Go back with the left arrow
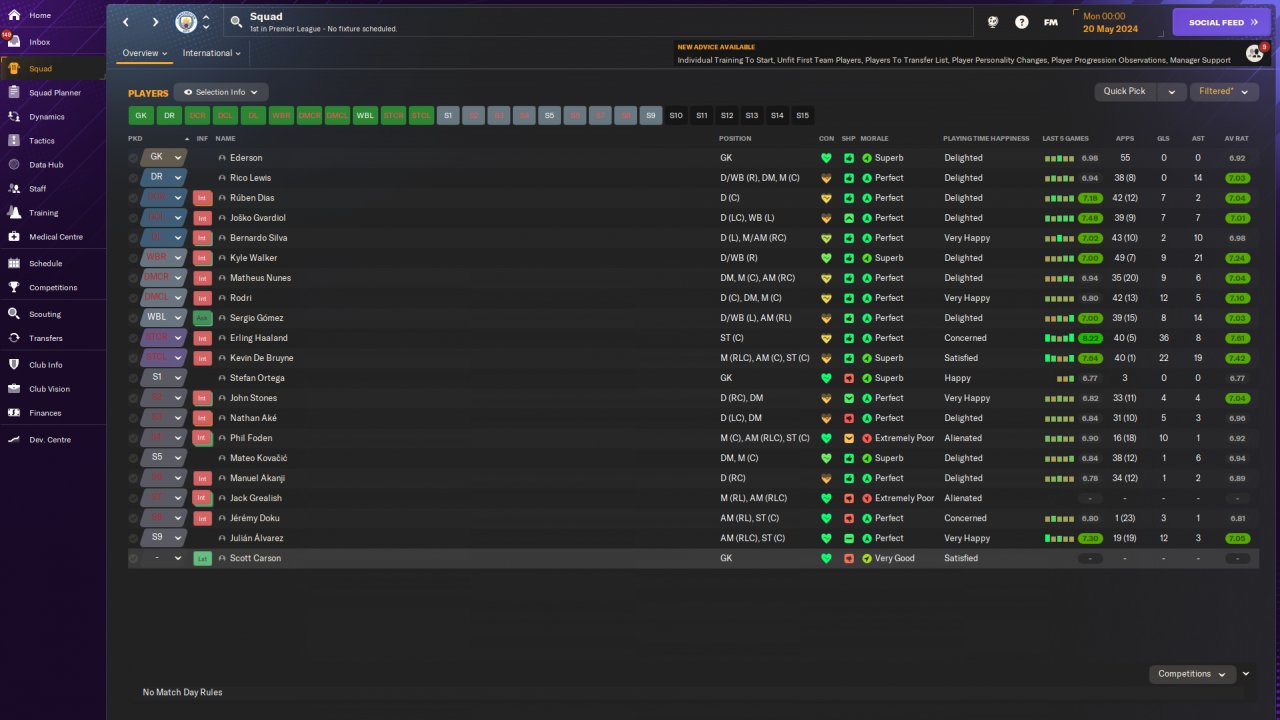Screen dimensions: 1280x720 [x=126, y=22]
